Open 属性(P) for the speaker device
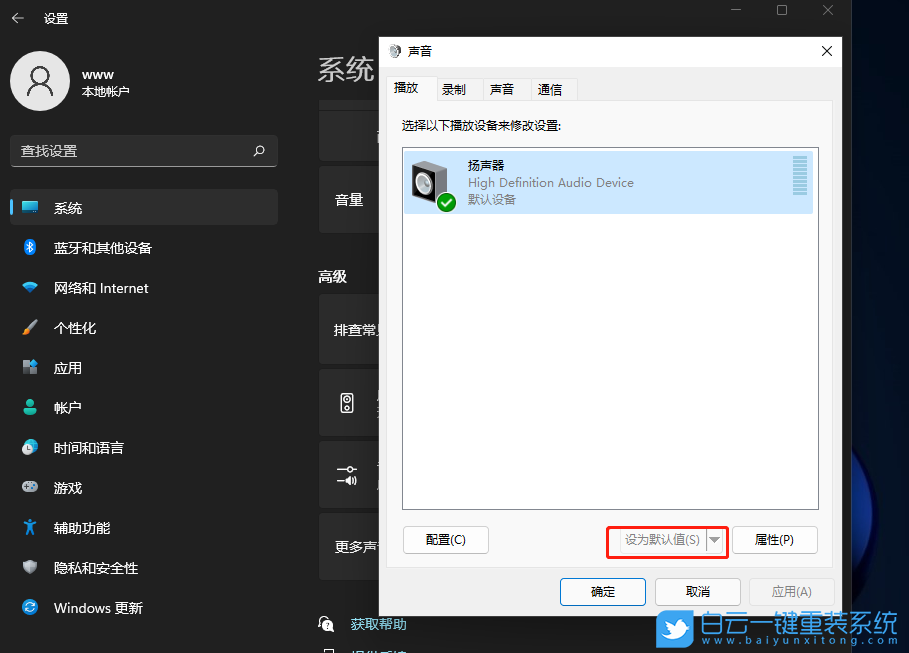This screenshot has height=653, width=909. click(775, 540)
